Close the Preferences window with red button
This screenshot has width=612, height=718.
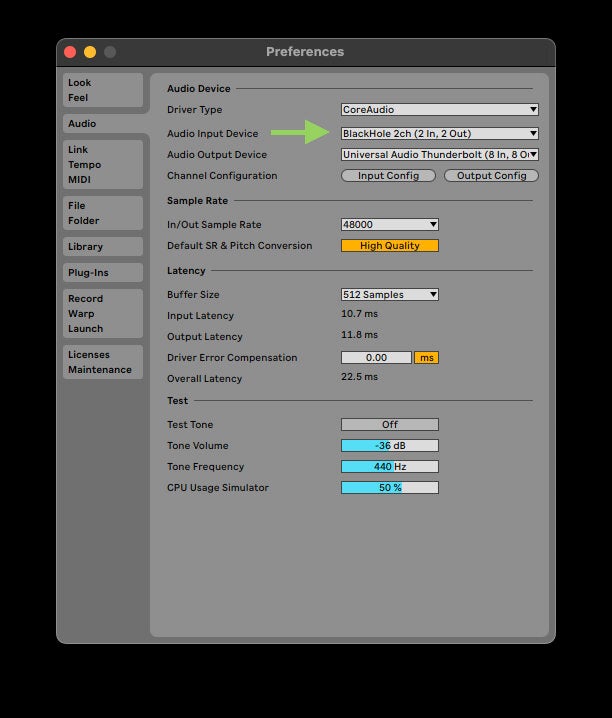pyautogui.click(x=70, y=52)
